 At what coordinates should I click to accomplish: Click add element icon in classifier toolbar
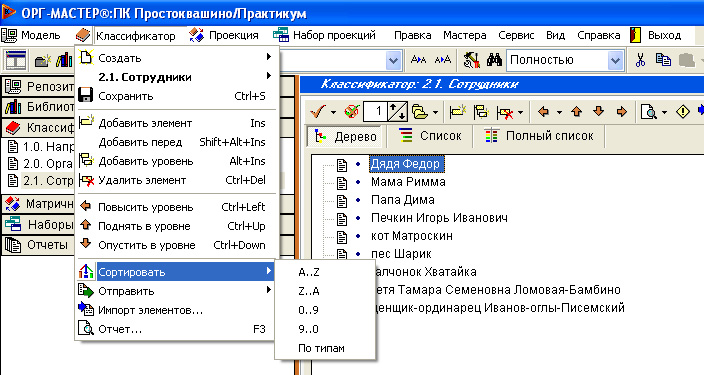point(458,112)
